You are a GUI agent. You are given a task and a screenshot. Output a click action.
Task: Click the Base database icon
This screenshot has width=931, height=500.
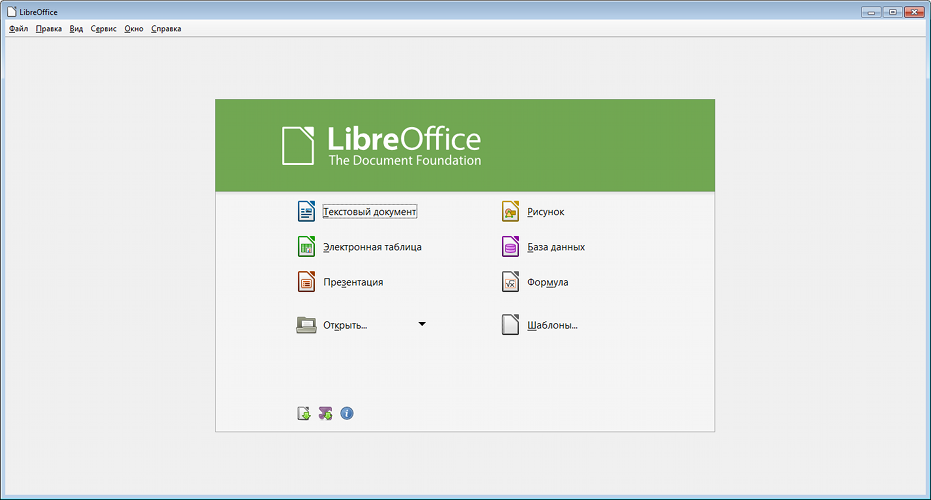tap(511, 246)
